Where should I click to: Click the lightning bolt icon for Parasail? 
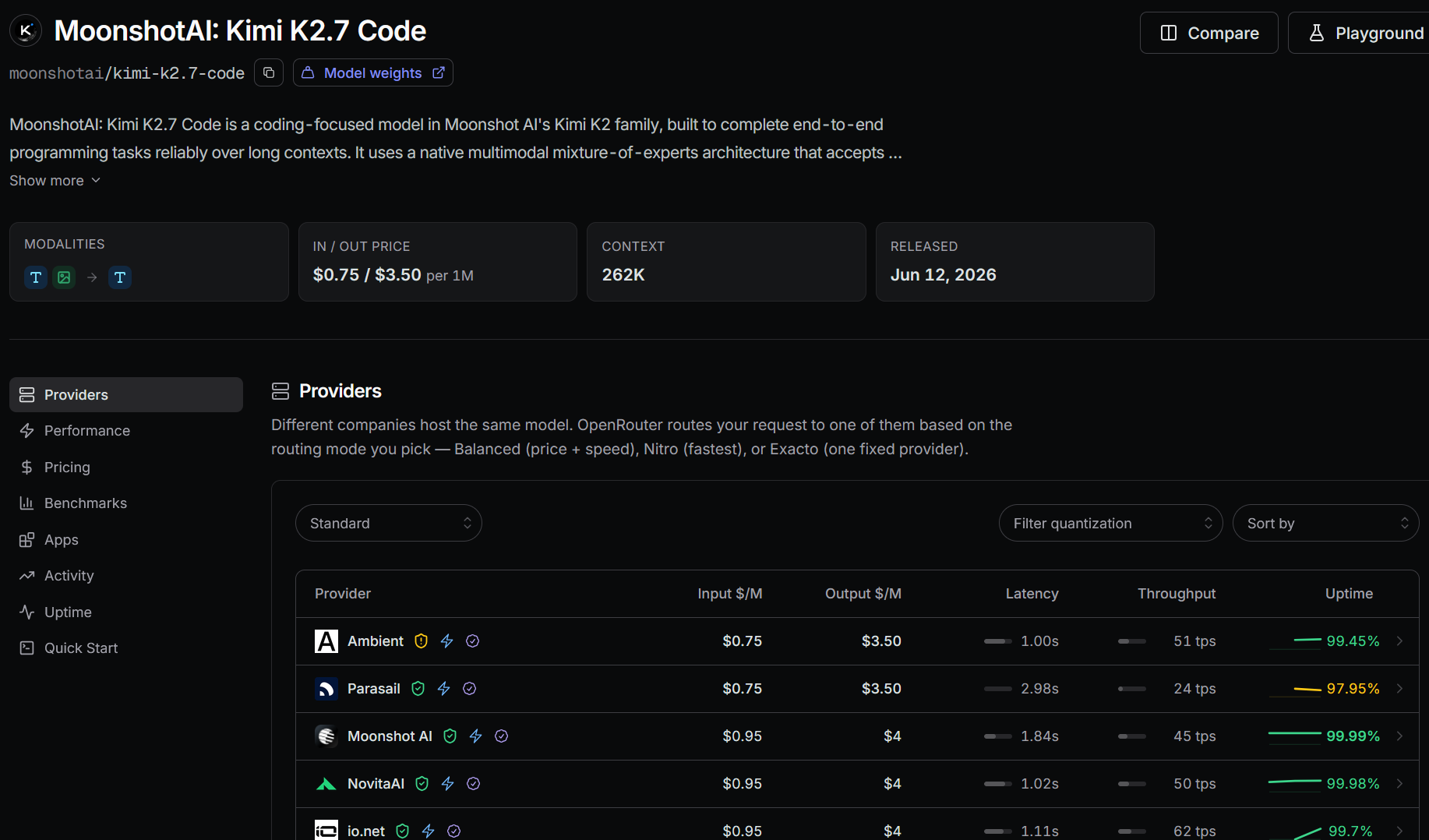click(x=444, y=689)
